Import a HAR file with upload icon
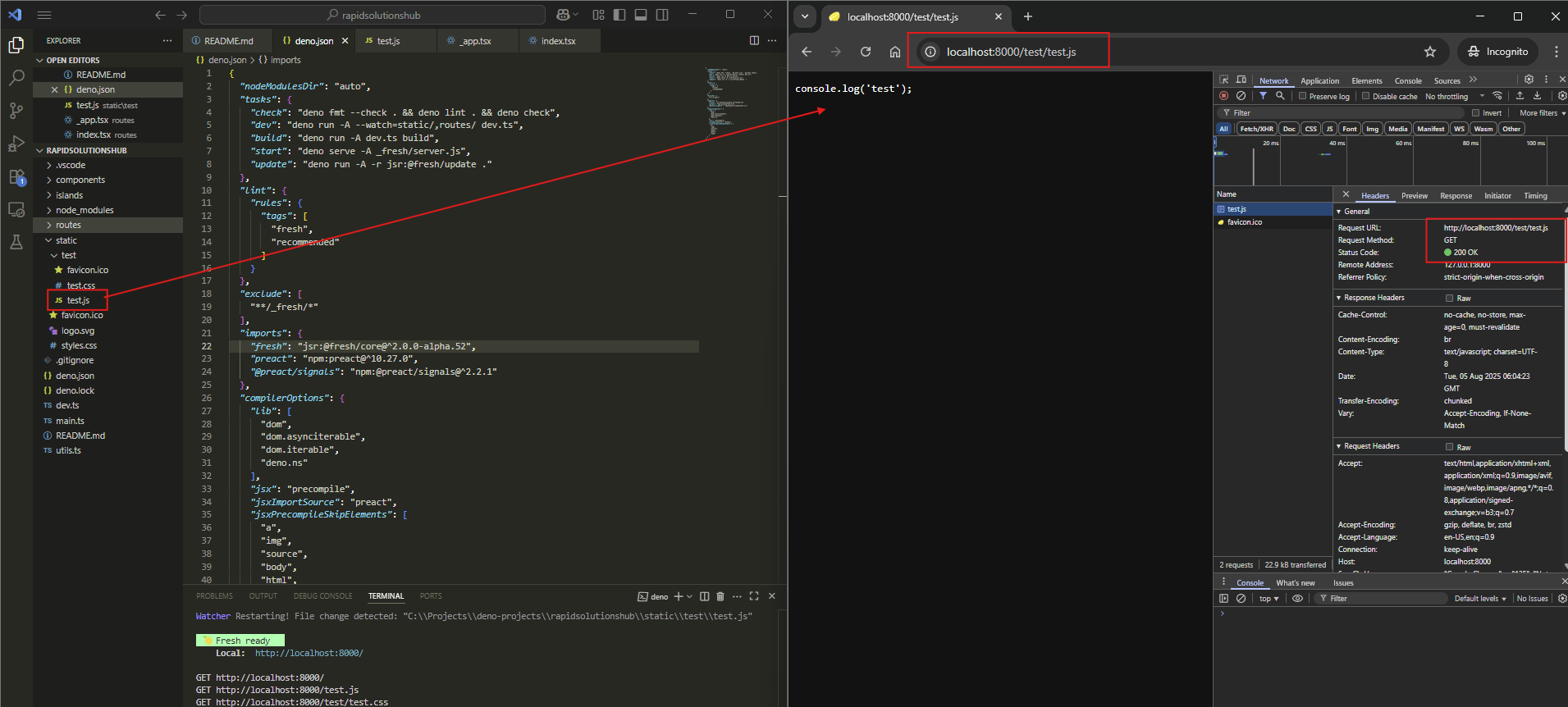Screen dimensions: 1568x707 [1520, 96]
